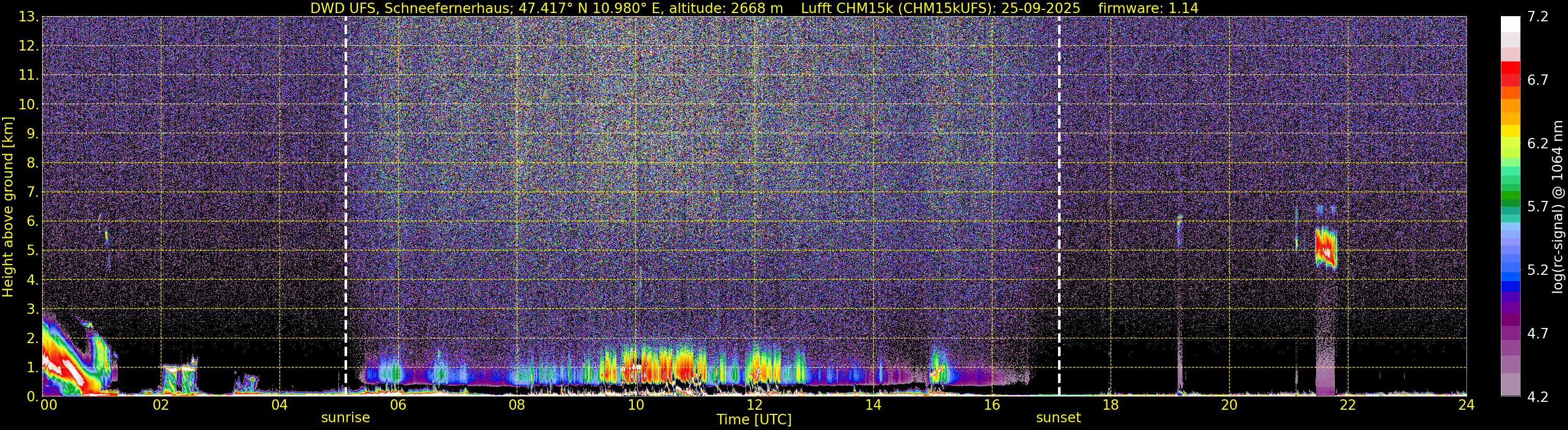Click the 'Time [UTC]' axis label
This screenshot has height=430, width=1568.
754,419
